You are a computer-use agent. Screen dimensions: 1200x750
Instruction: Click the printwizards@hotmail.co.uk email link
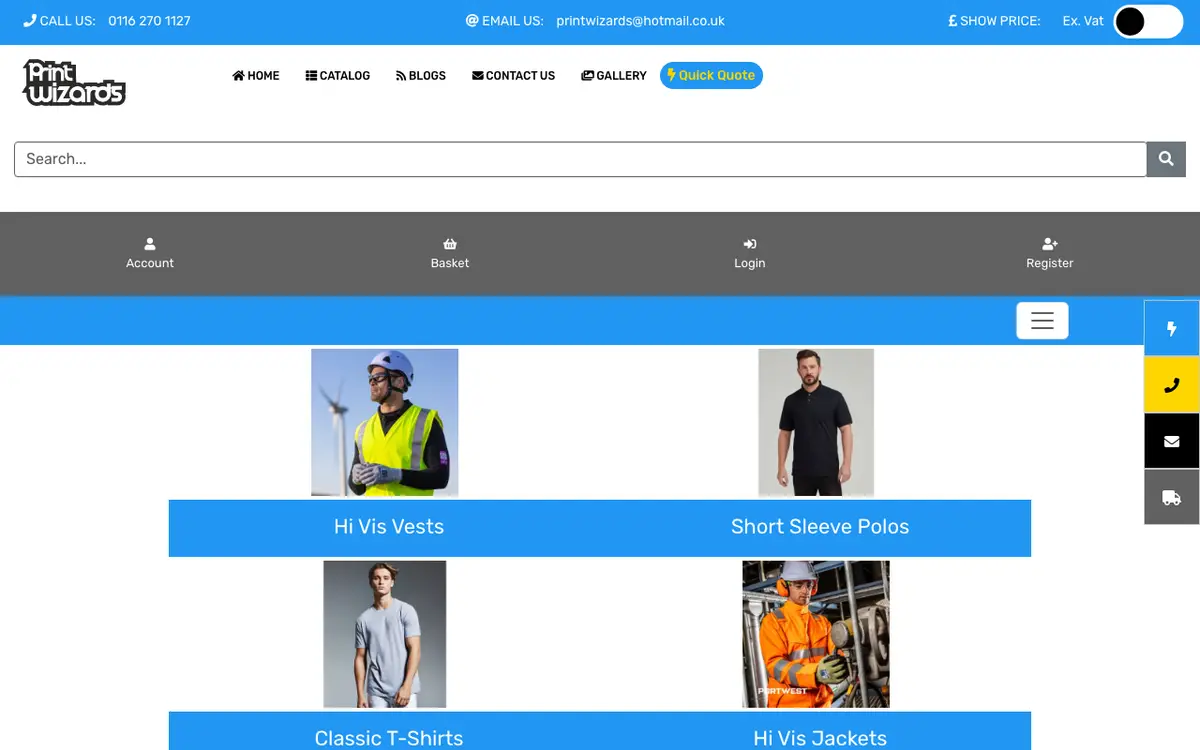point(640,21)
